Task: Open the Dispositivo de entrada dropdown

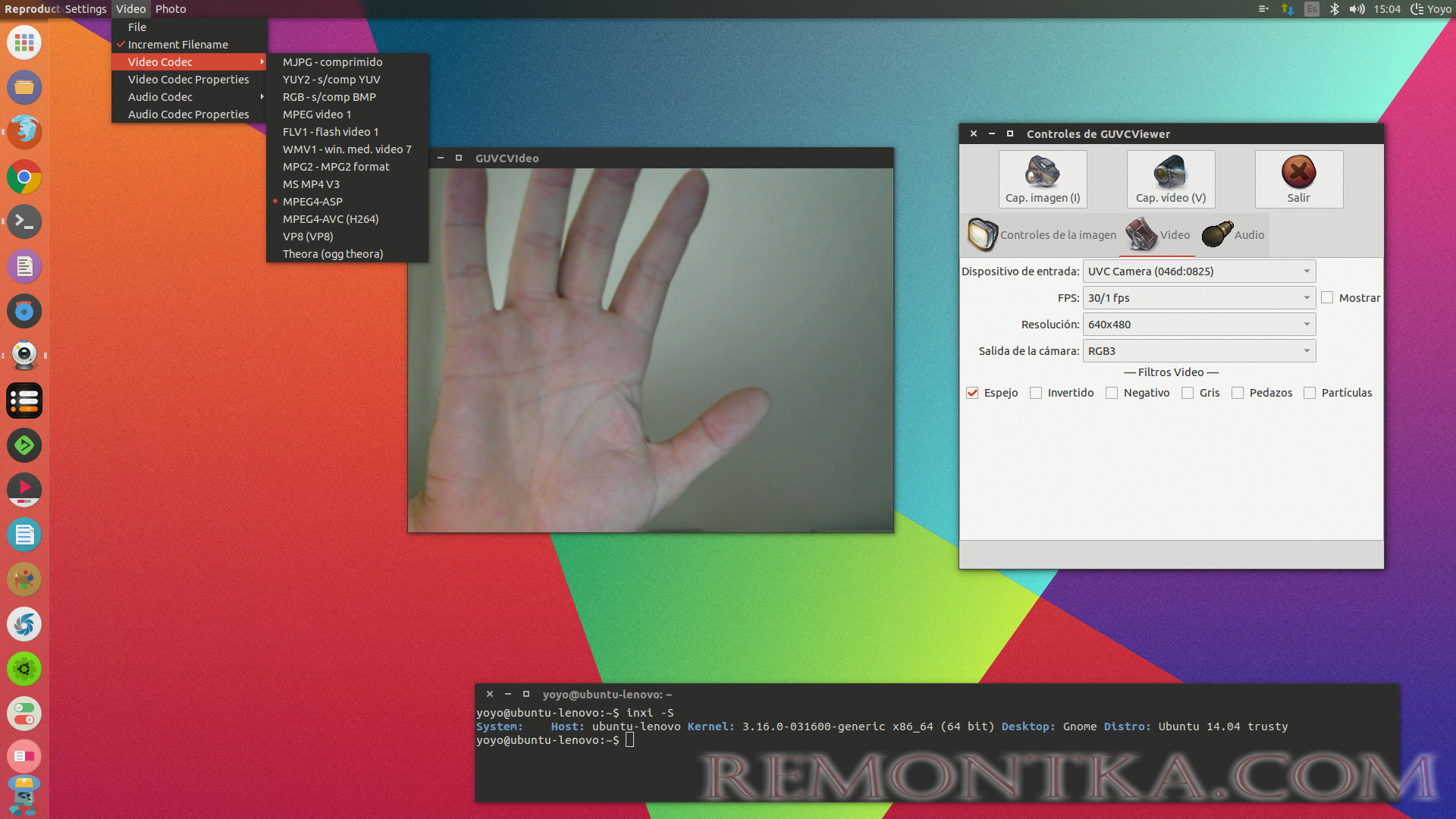Action: click(1199, 271)
